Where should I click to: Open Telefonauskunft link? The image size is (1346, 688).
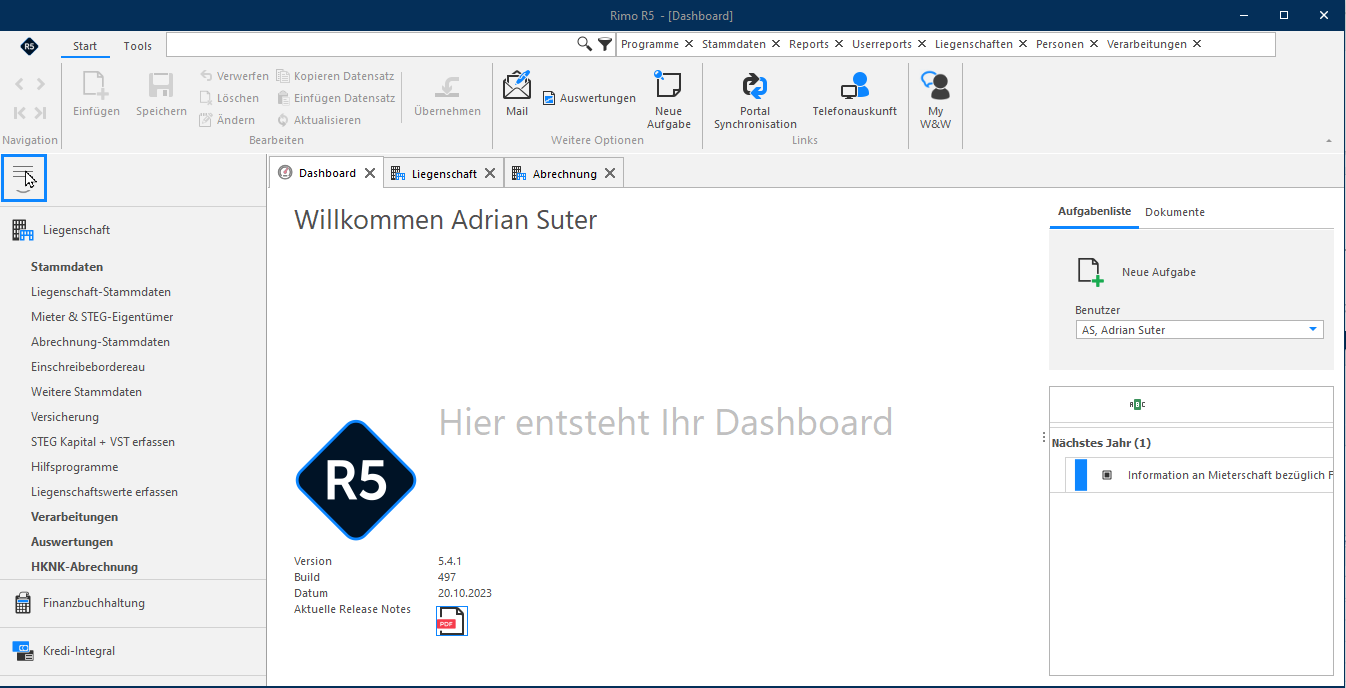pos(854,94)
